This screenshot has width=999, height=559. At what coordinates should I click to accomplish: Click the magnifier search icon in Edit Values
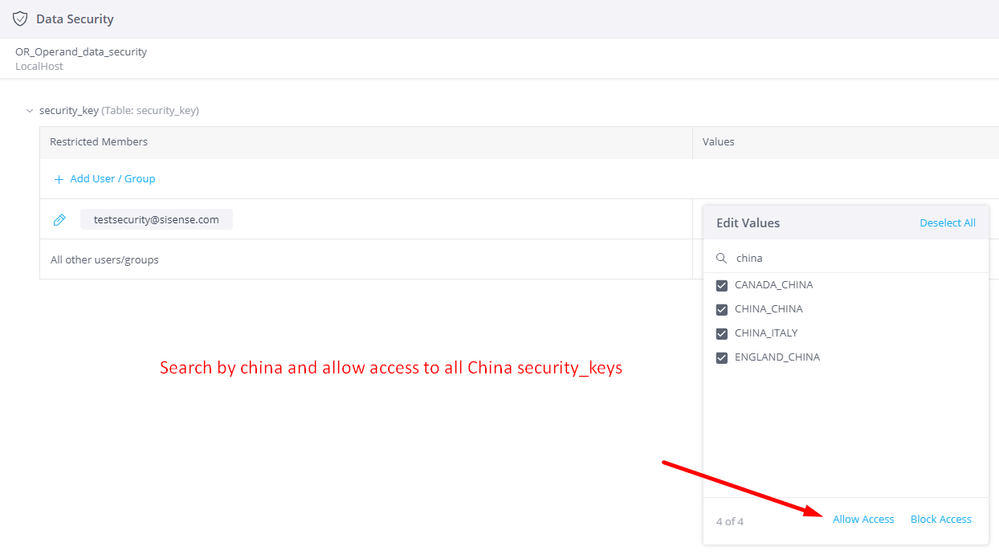722,258
